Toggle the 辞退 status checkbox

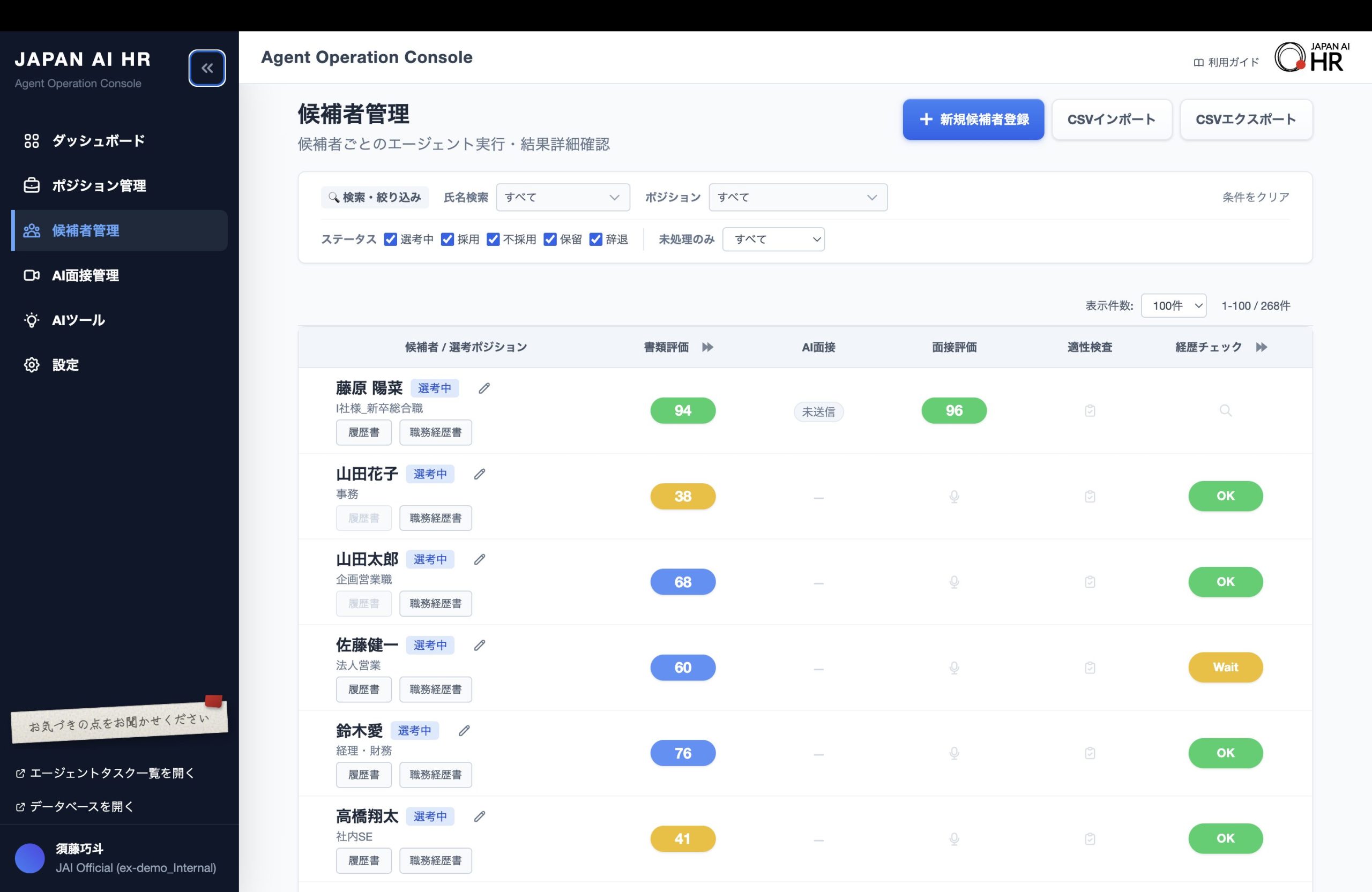pos(595,239)
